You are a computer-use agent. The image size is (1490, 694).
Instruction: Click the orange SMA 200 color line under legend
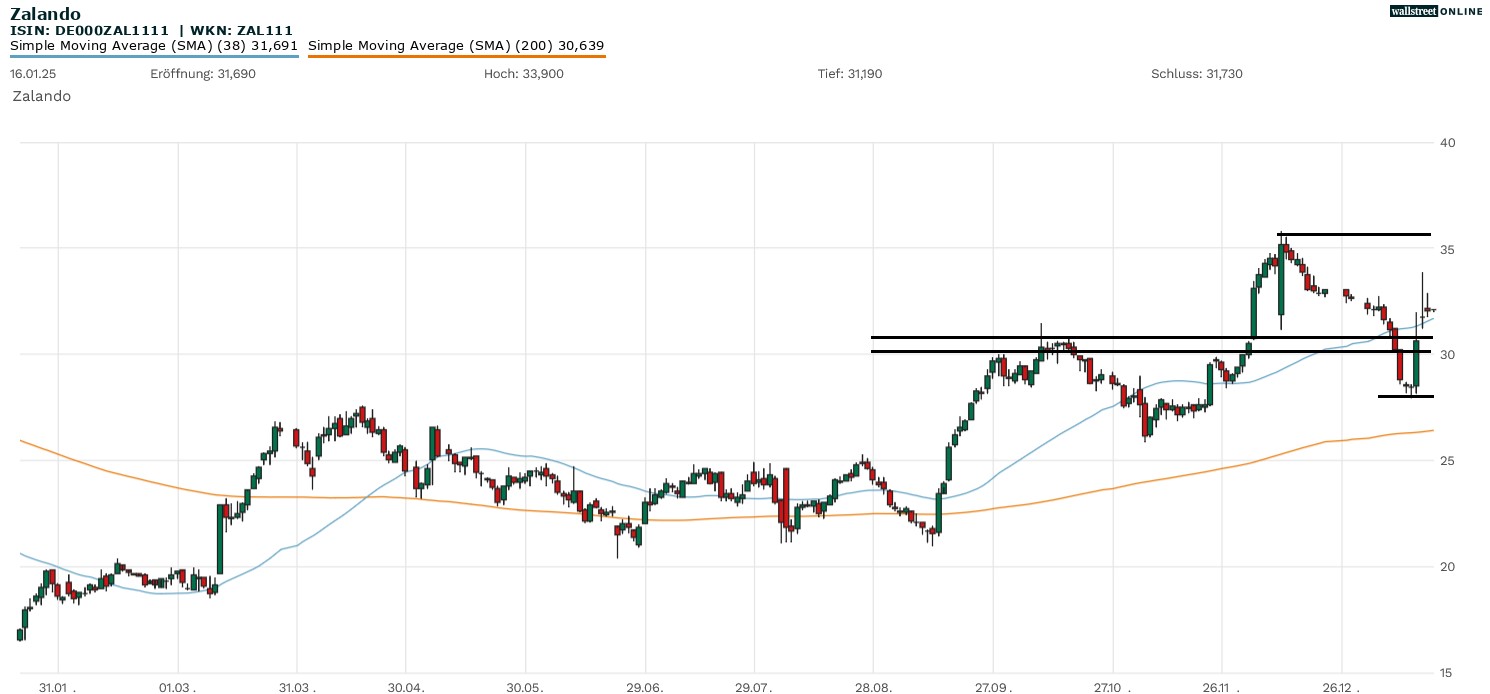pos(456,57)
